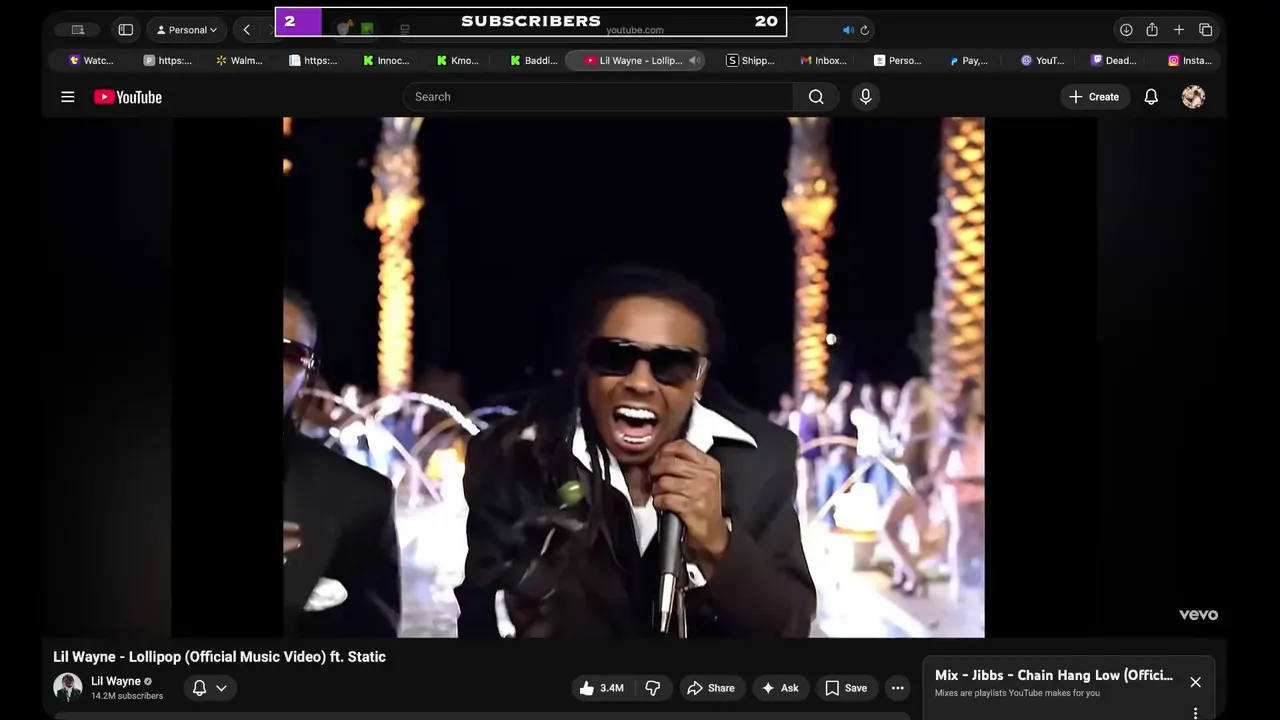Dislike the video with thumbs down

[653, 688]
